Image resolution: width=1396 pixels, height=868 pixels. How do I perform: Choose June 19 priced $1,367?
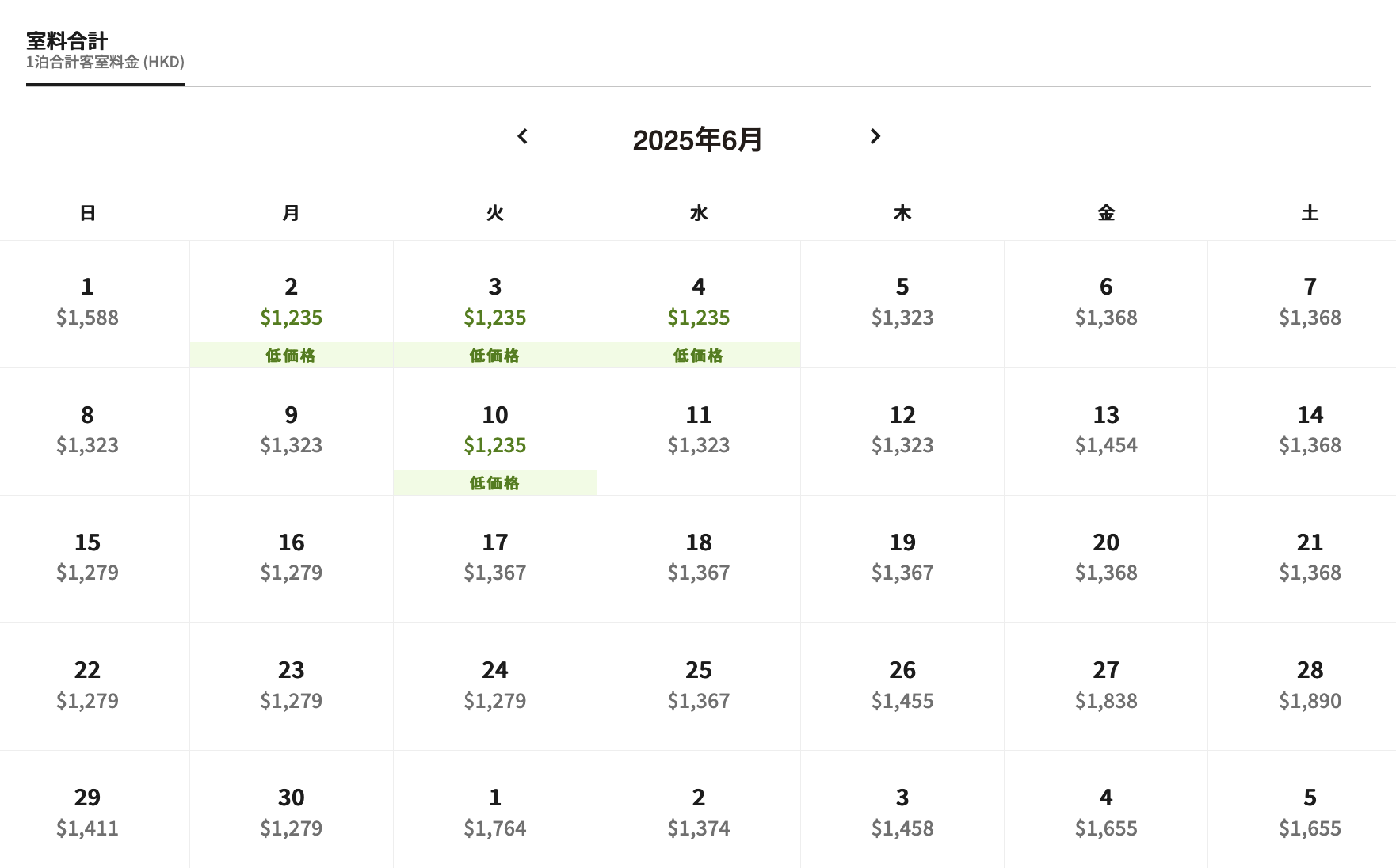pos(902,559)
